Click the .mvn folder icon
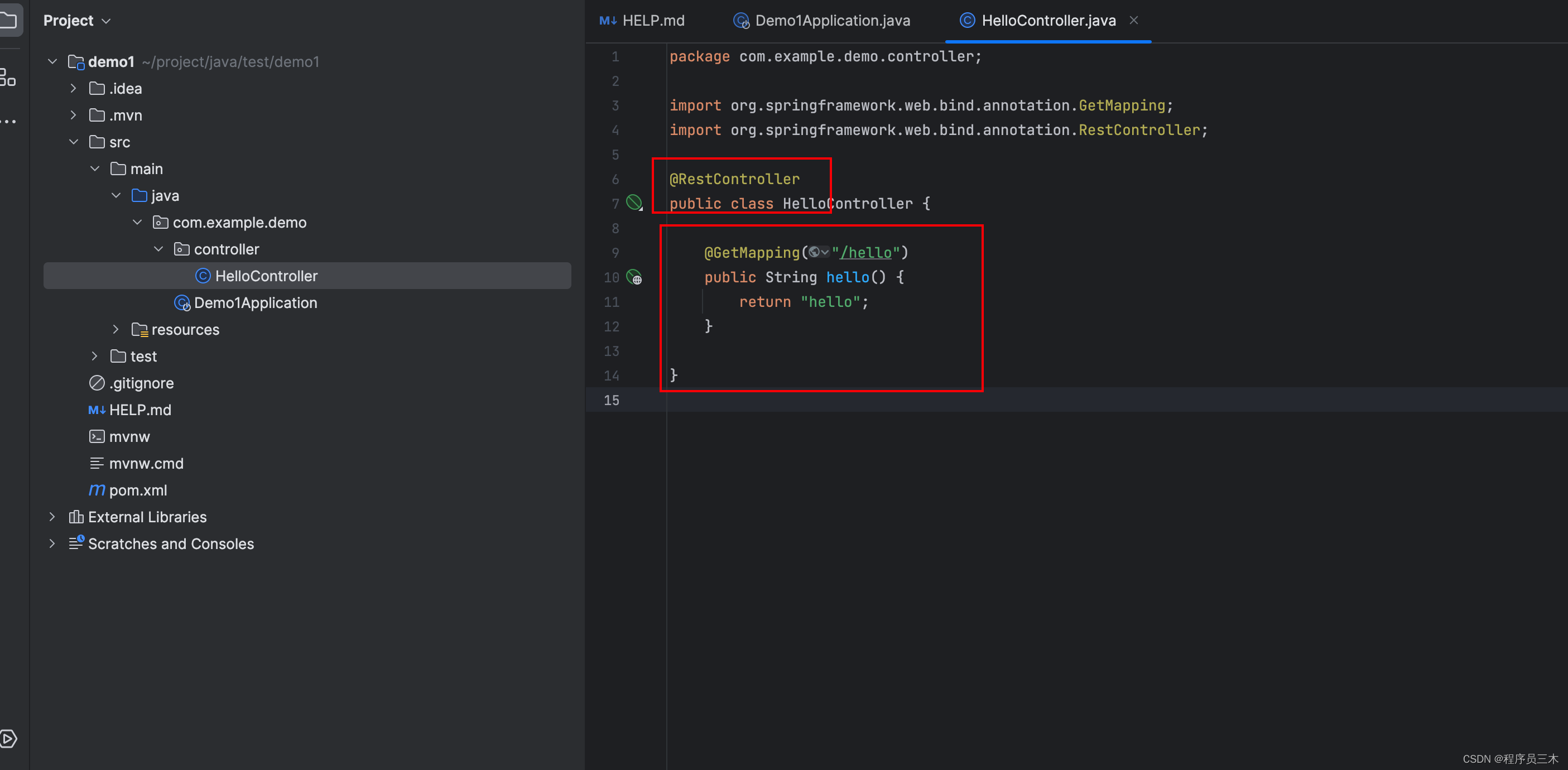 pyautogui.click(x=97, y=115)
